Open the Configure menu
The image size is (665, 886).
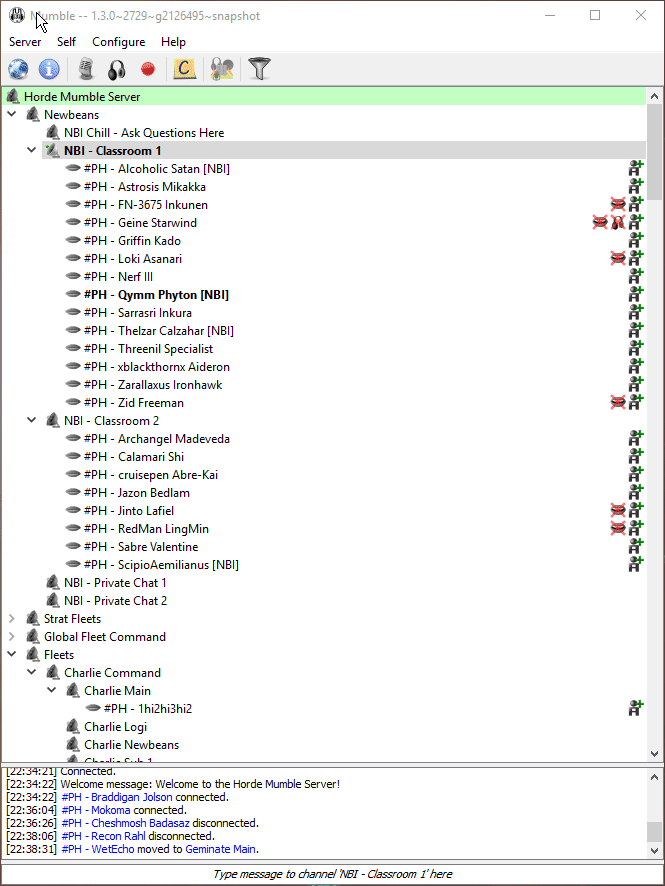118,42
